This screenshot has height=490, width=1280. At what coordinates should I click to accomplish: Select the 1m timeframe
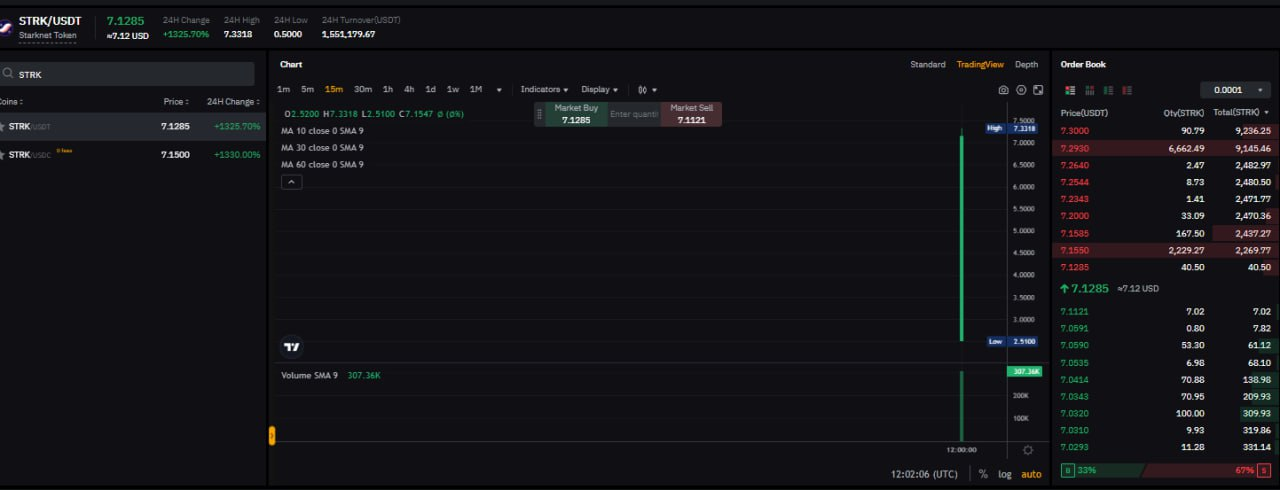pos(284,90)
